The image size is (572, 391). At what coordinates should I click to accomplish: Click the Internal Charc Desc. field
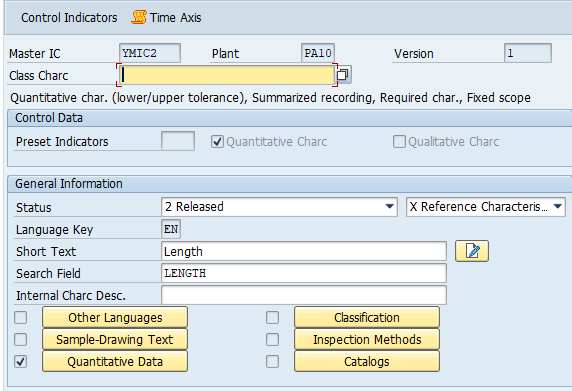point(304,295)
